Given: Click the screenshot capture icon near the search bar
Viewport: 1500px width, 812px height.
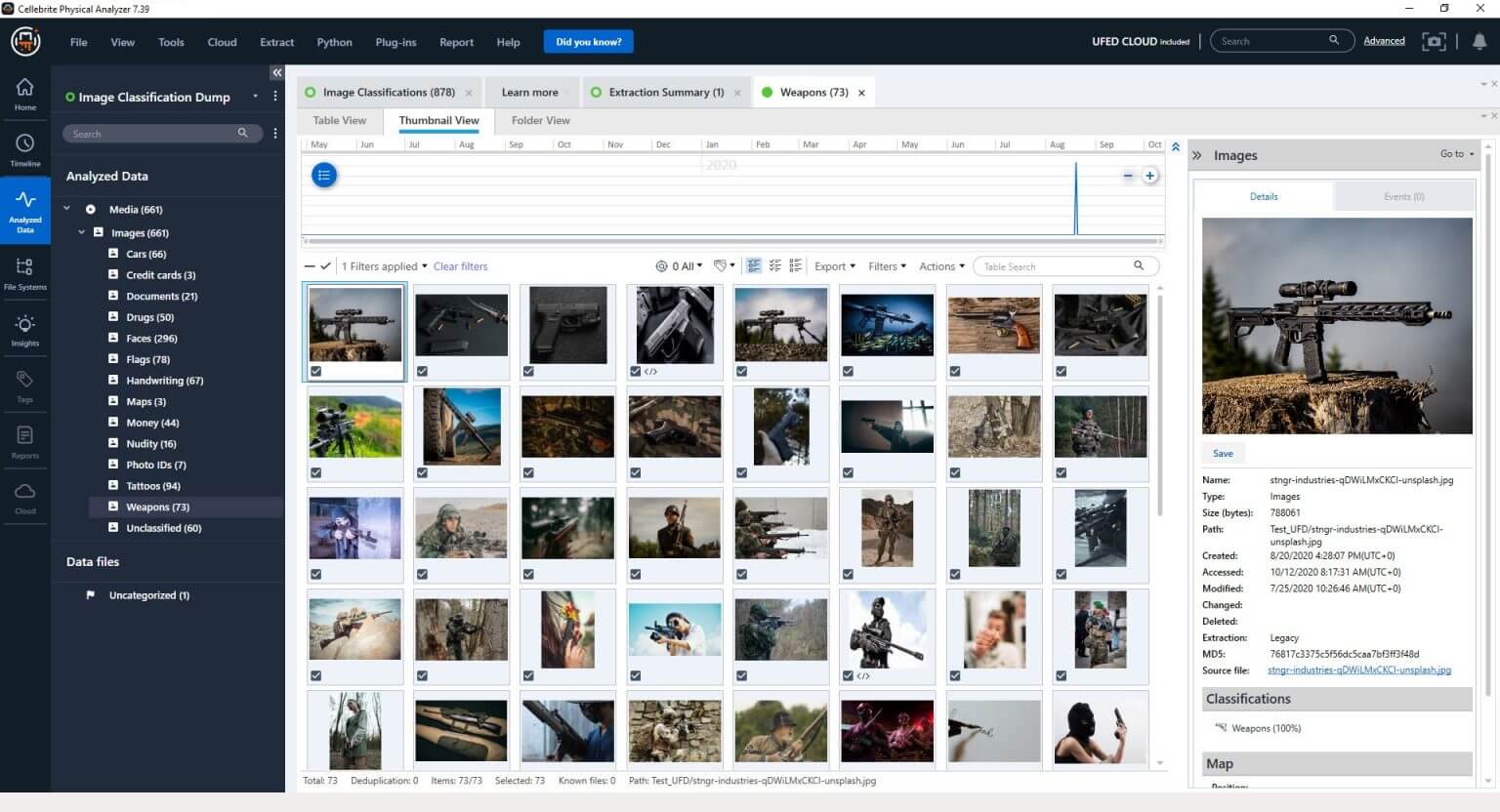Looking at the screenshot, I should tap(1434, 41).
